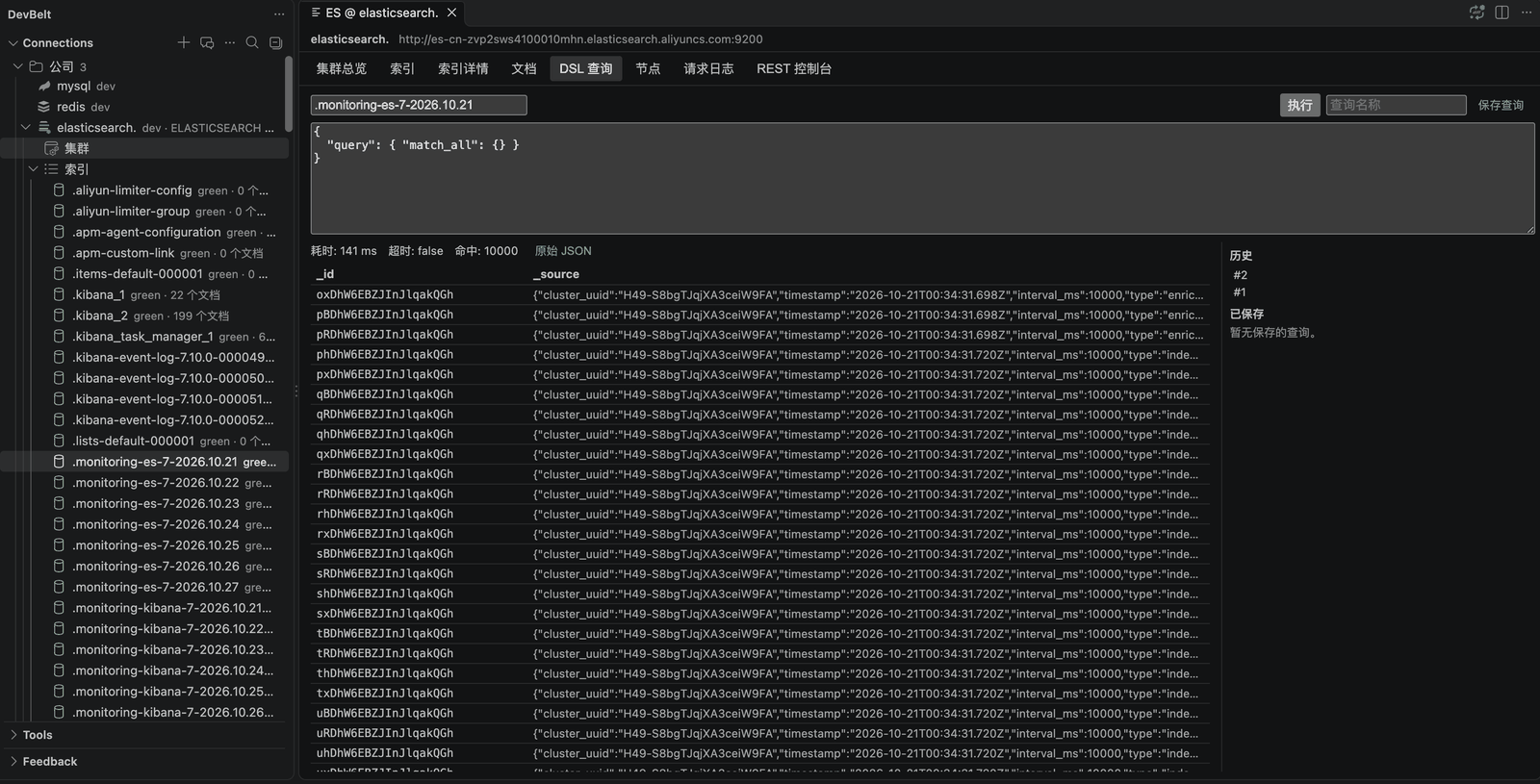The image size is (1540, 784).
Task: Open the 节点 tab
Action: pyautogui.click(x=648, y=68)
